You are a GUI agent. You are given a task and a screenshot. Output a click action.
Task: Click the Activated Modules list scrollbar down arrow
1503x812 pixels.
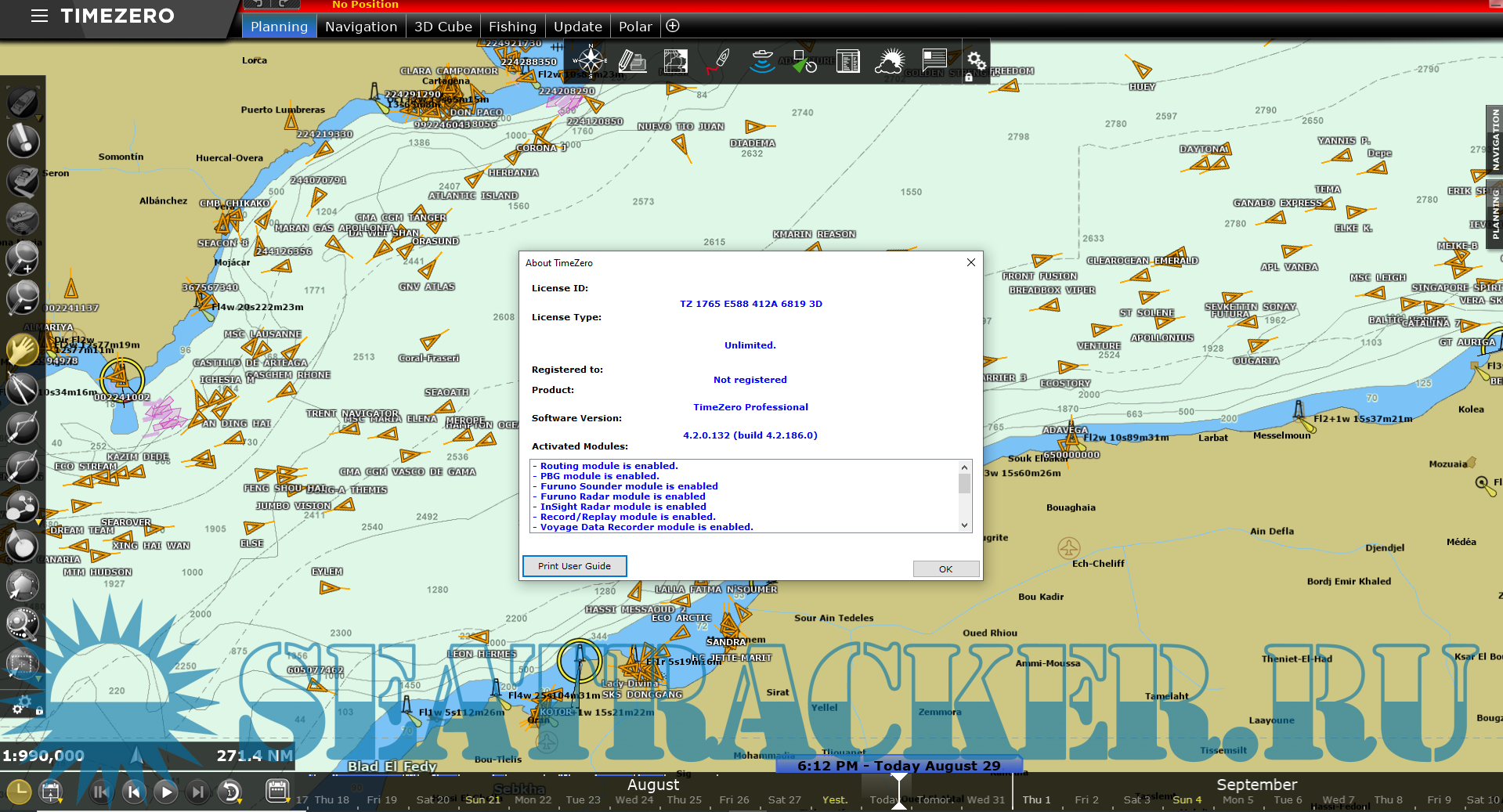pyautogui.click(x=964, y=525)
